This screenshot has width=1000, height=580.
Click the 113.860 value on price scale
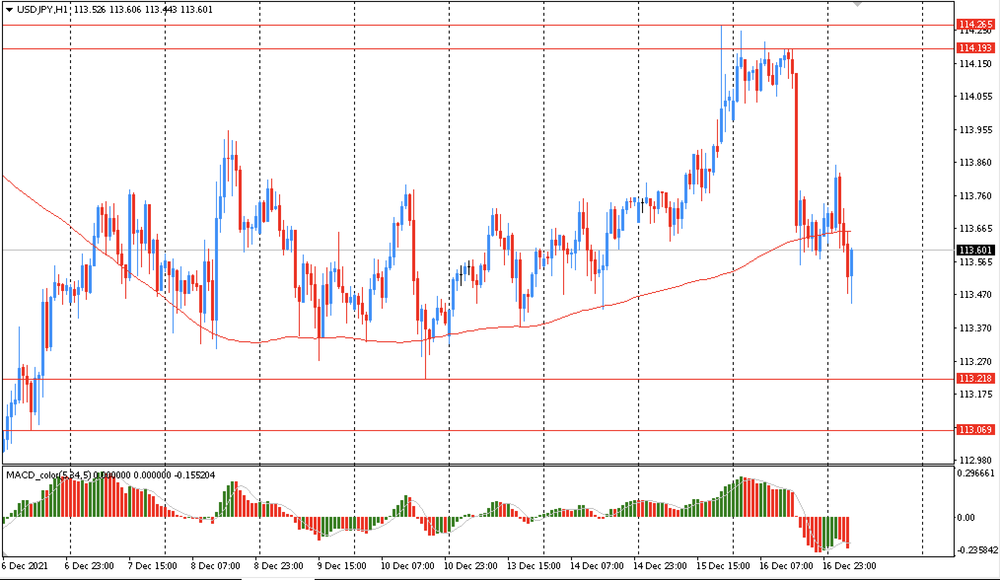[x=975, y=162]
